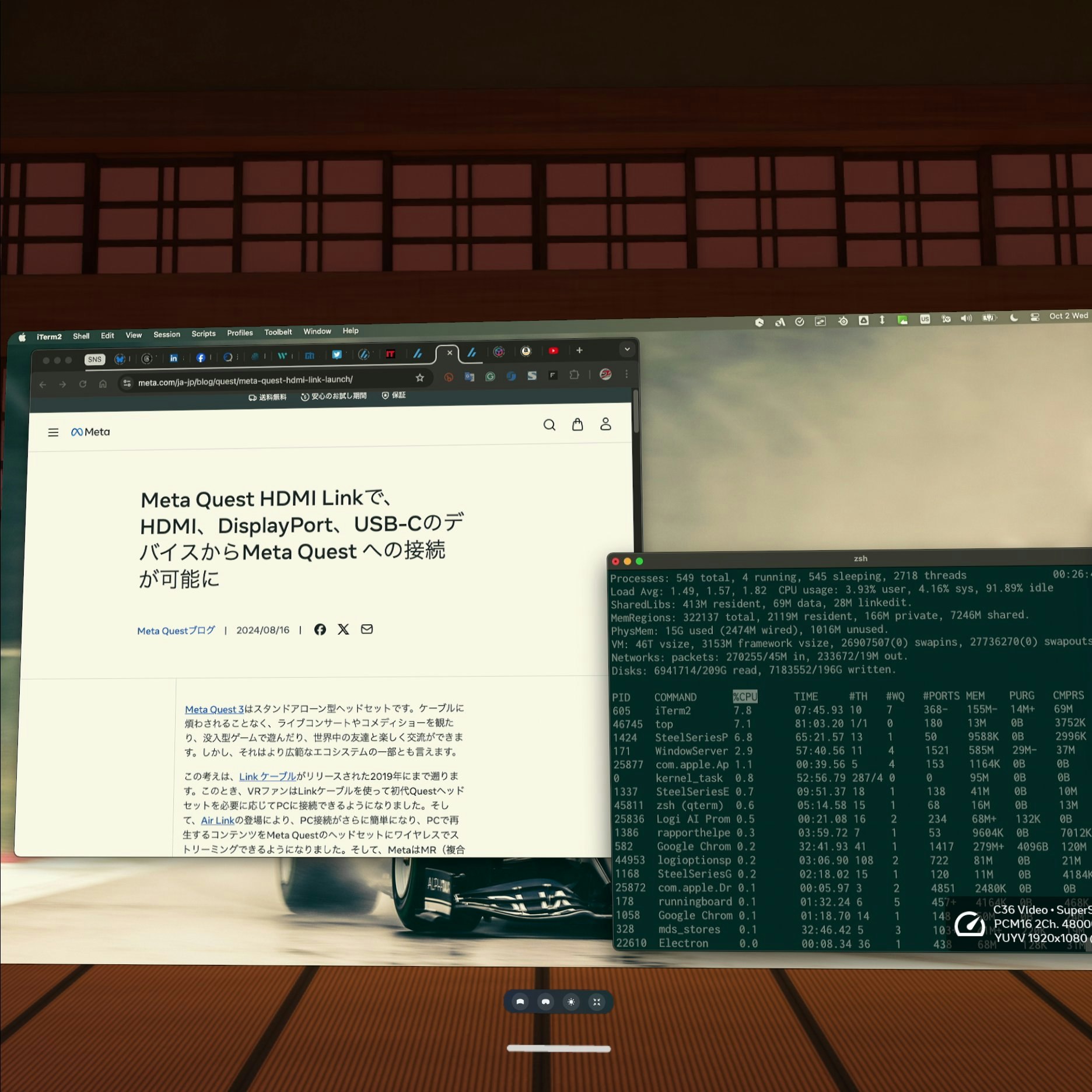Open the Meta Quest 3 link
The height and width of the screenshot is (1092, 1092).
click(215, 709)
